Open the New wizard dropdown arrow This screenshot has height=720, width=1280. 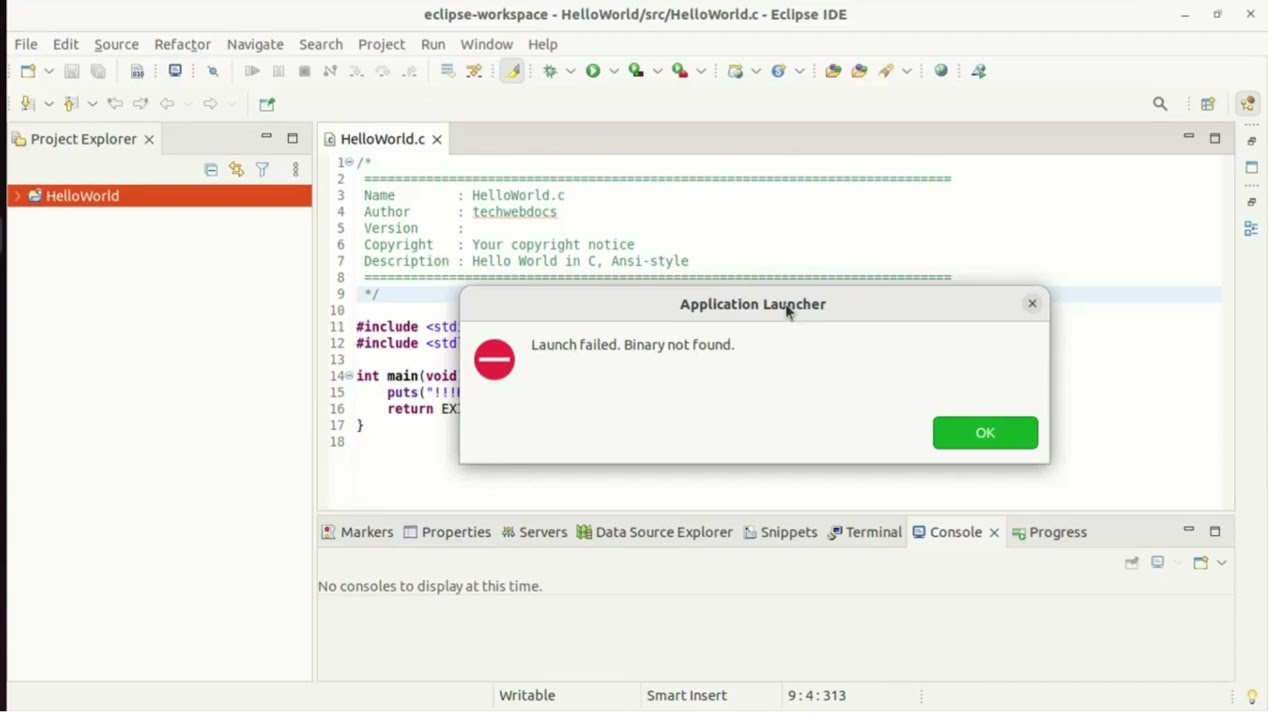point(49,71)
